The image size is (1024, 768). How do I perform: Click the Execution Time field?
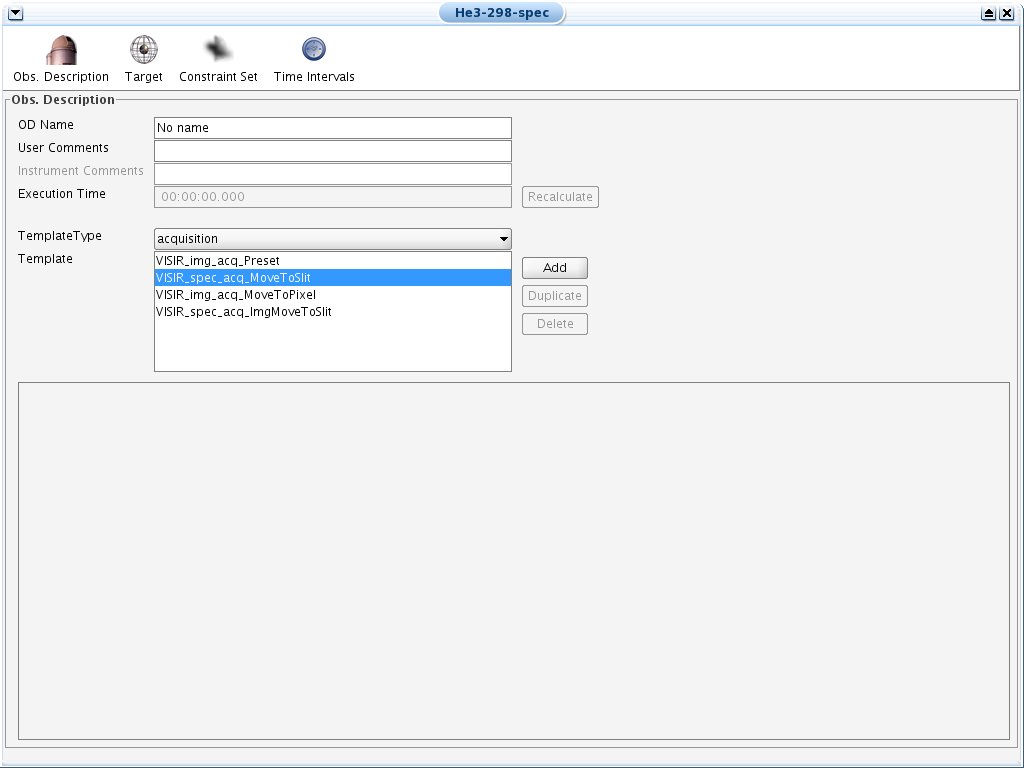point(332,197)
